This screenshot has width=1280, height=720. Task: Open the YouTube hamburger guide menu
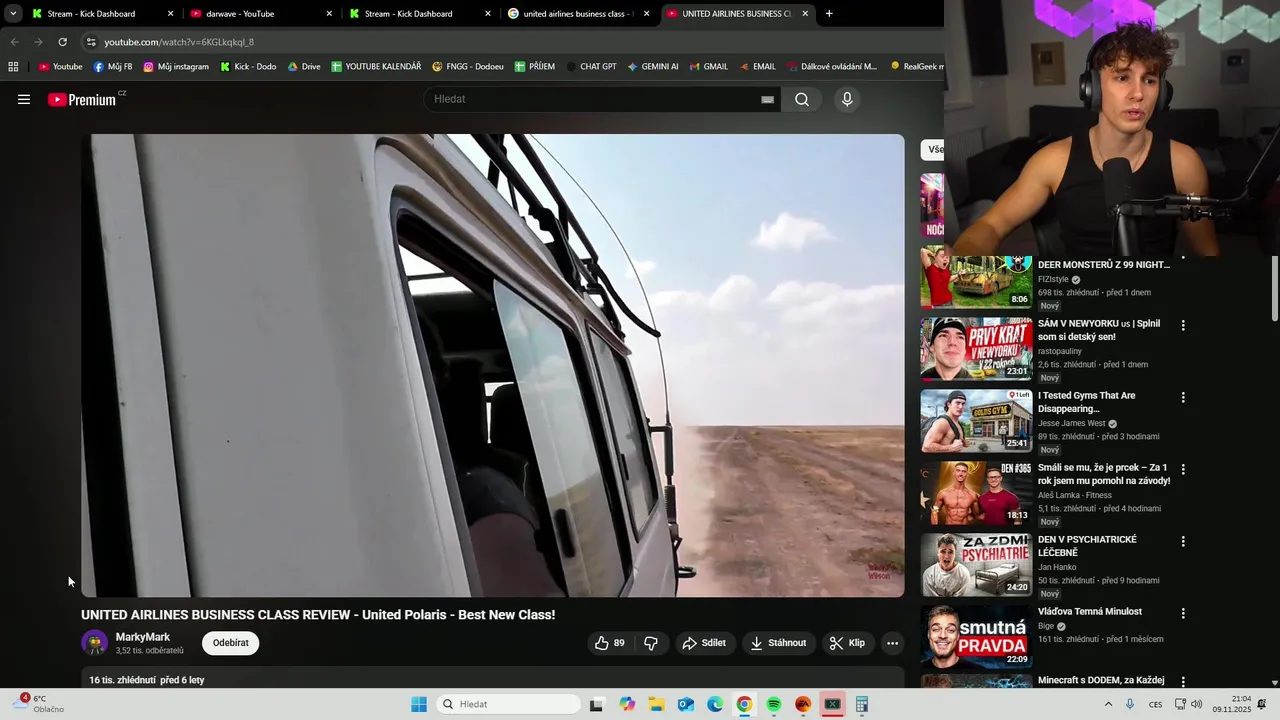(x=24, y=99)
